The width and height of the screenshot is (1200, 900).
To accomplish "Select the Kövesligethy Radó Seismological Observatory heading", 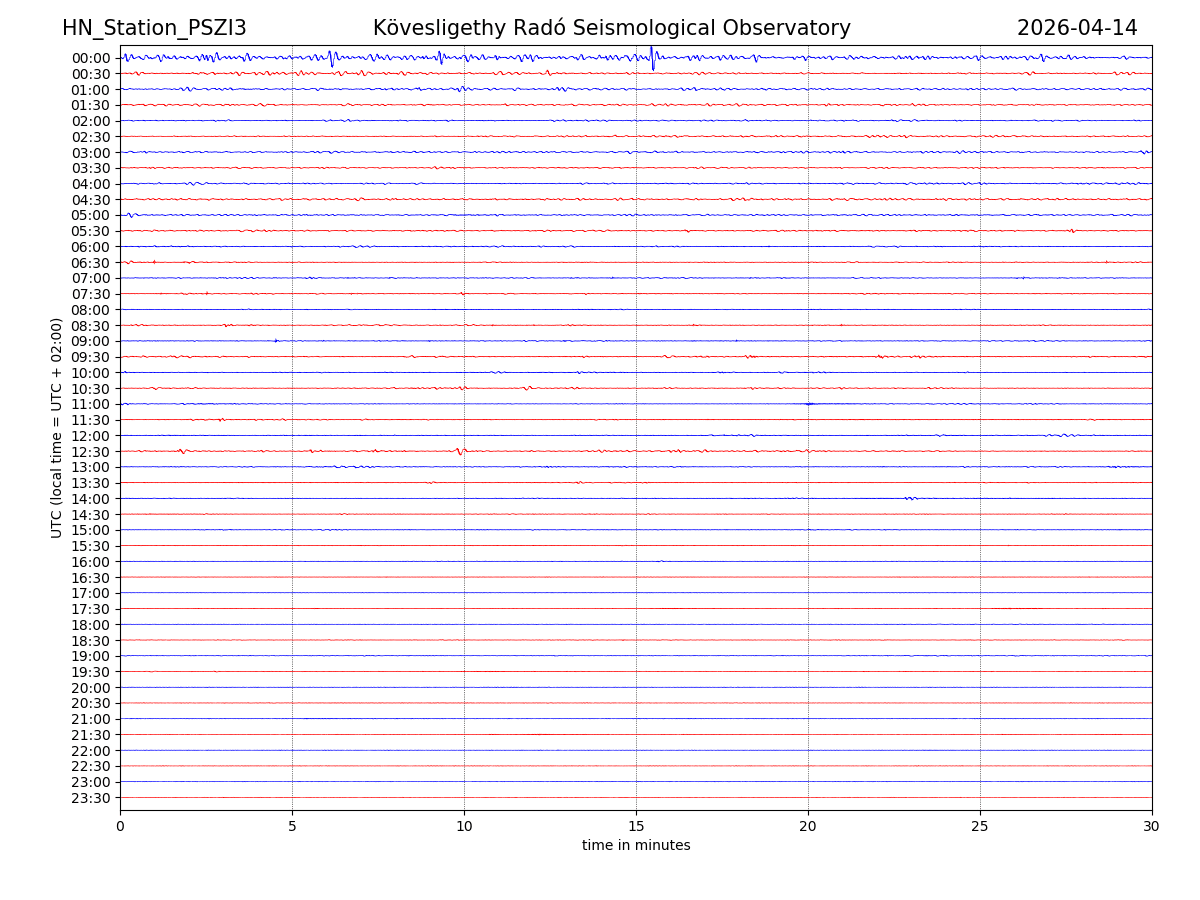I will (x=611, y=28).
